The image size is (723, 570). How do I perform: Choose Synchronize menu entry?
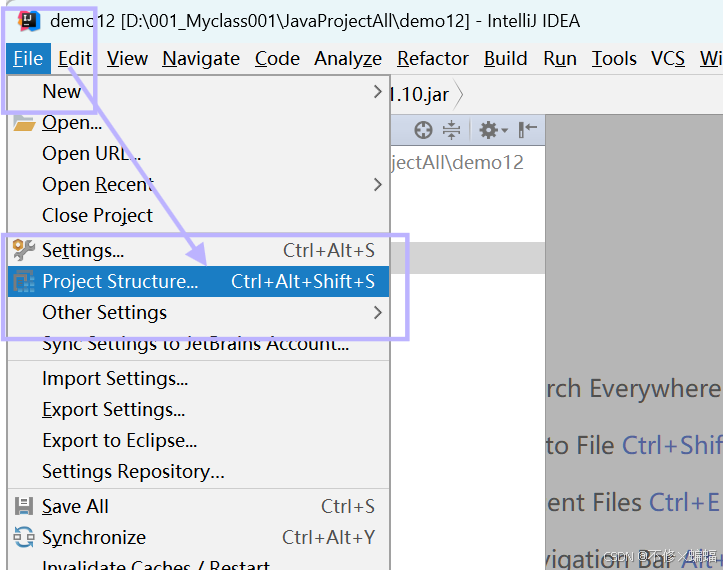tap(198, 537)
